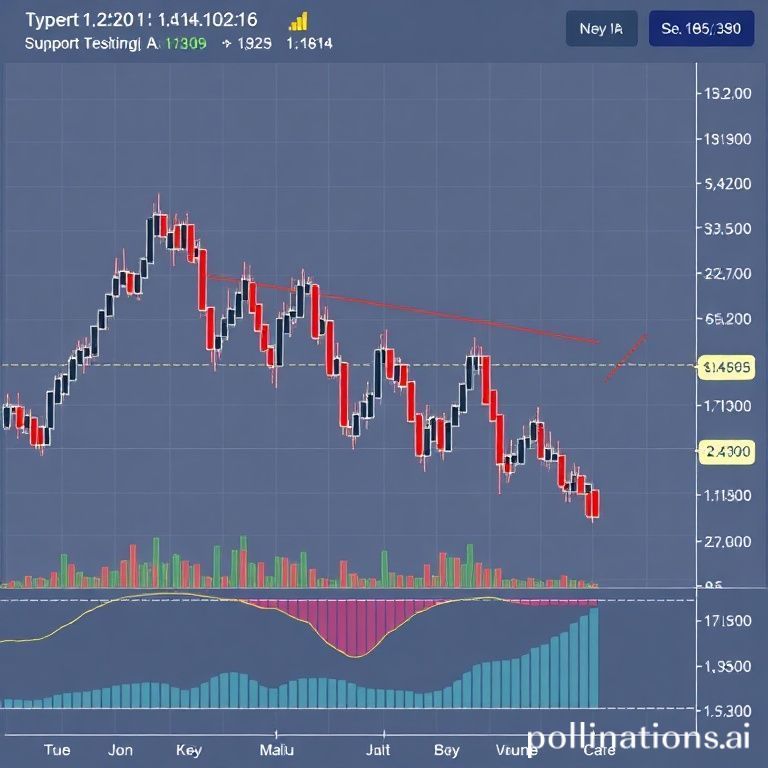Click the yellow signal bars icon
Viewport: 768px width, 768px height.
[298, 21]
